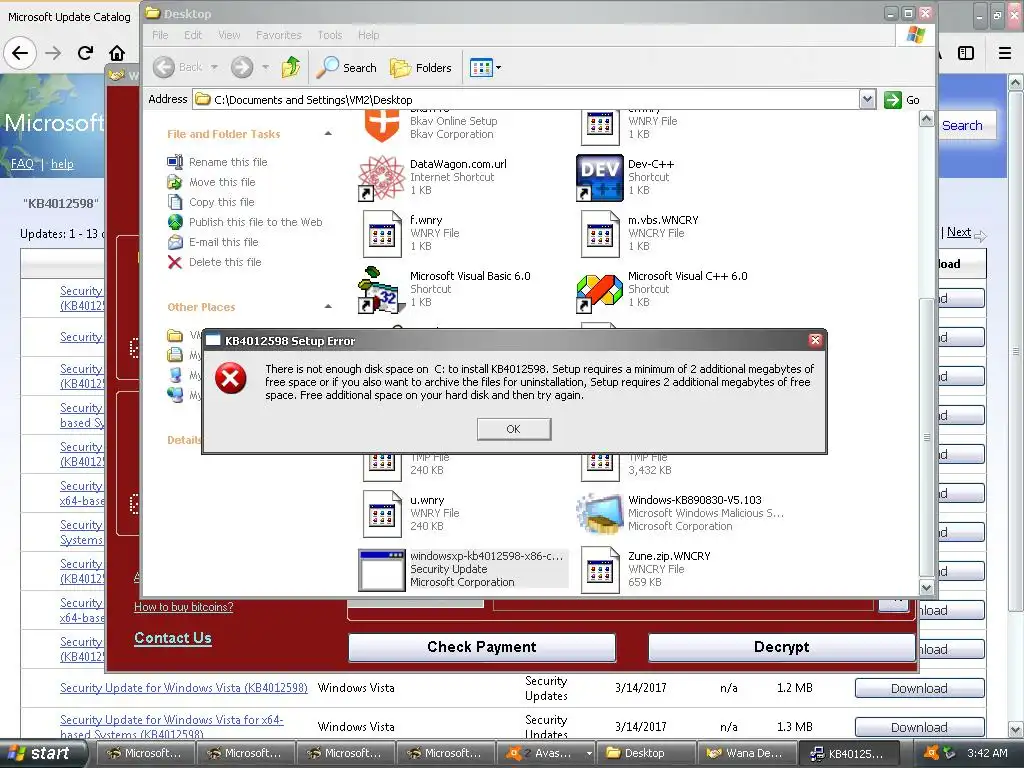Click the Explorer file list scroll down arrow
Screen dimensions: 1024x768
click(926, 587)
